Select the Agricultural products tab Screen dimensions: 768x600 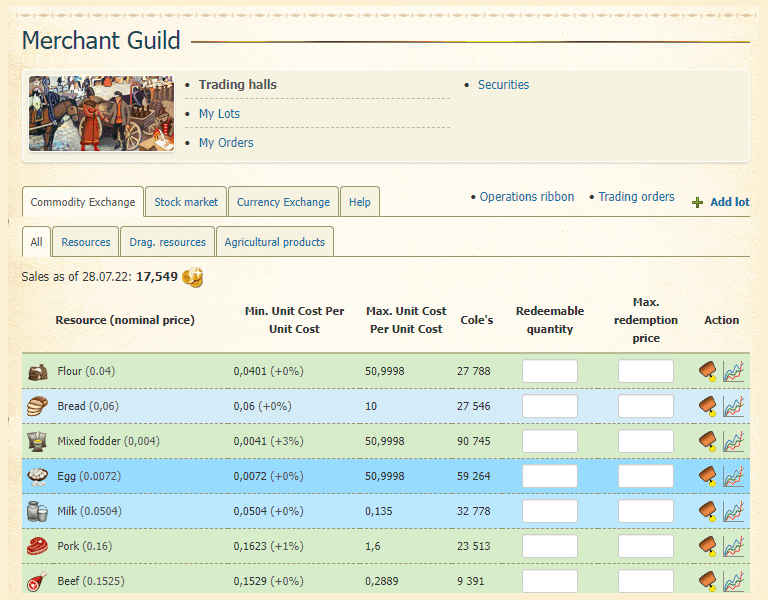click(x=275, y=242)
